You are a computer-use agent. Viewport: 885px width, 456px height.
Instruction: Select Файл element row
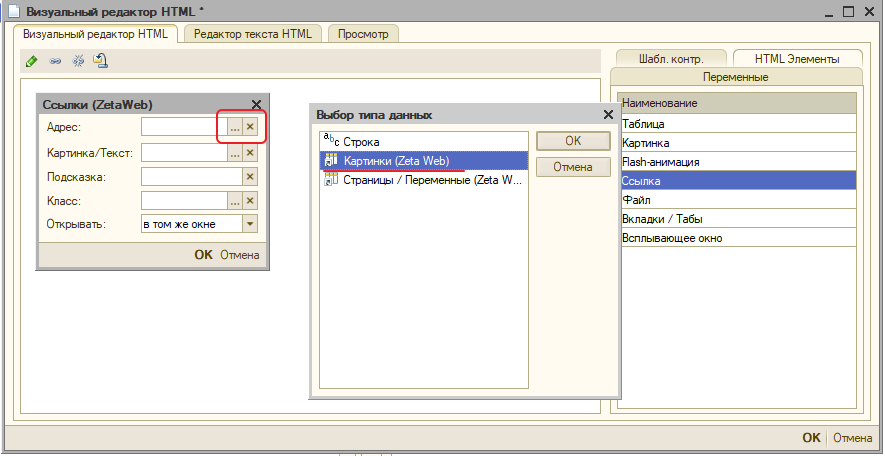click(x=737, y=200)
